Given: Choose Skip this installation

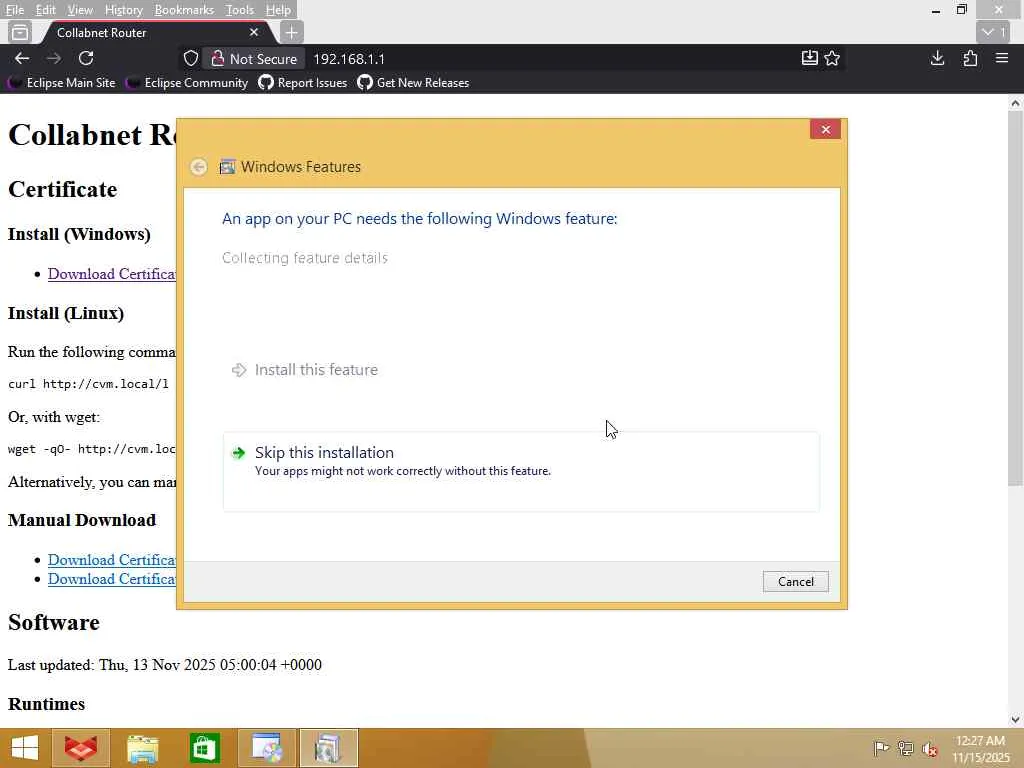Looking at the screenshot, I should click(x=521, y=472).
